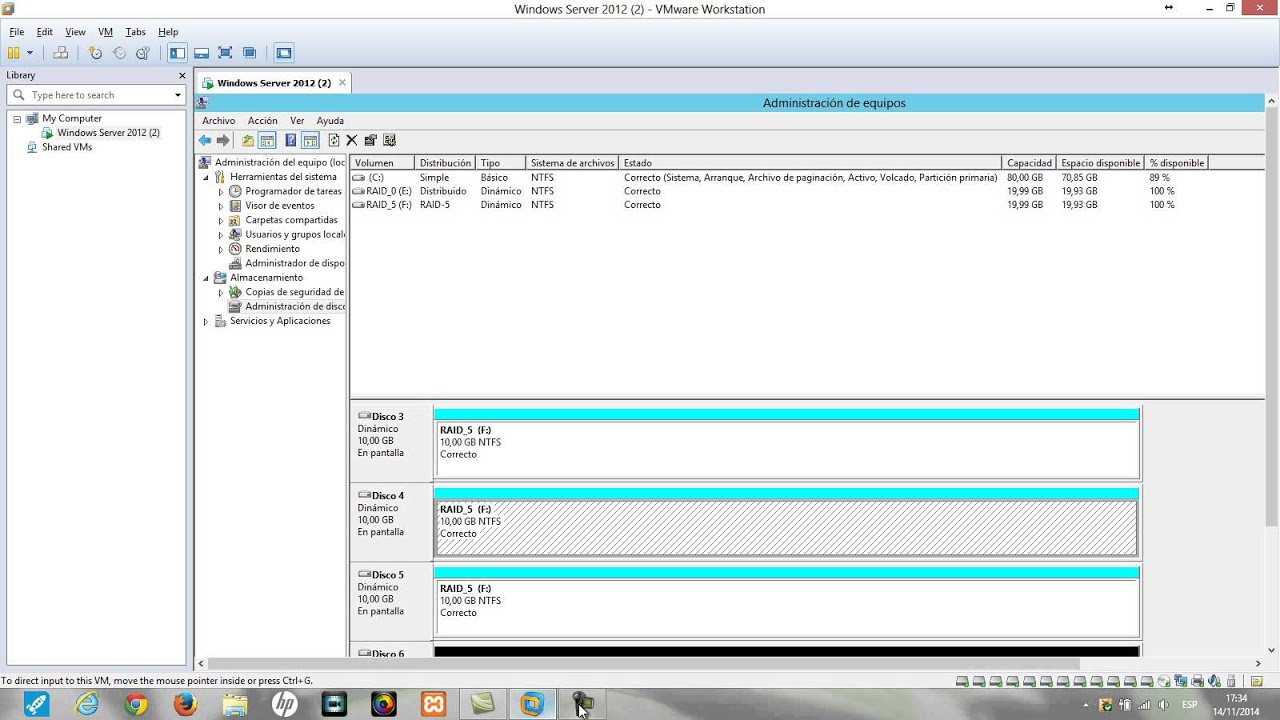Go back in Administración de equipos
This screenshot has height=720, width=1280.
click(205, 141)
